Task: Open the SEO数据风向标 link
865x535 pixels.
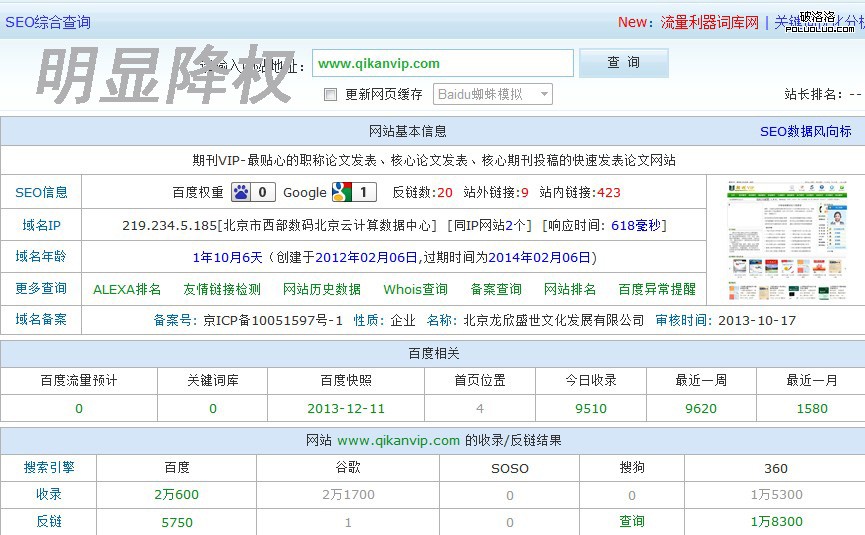Action: pyautogui.click(x=805, y=131)
